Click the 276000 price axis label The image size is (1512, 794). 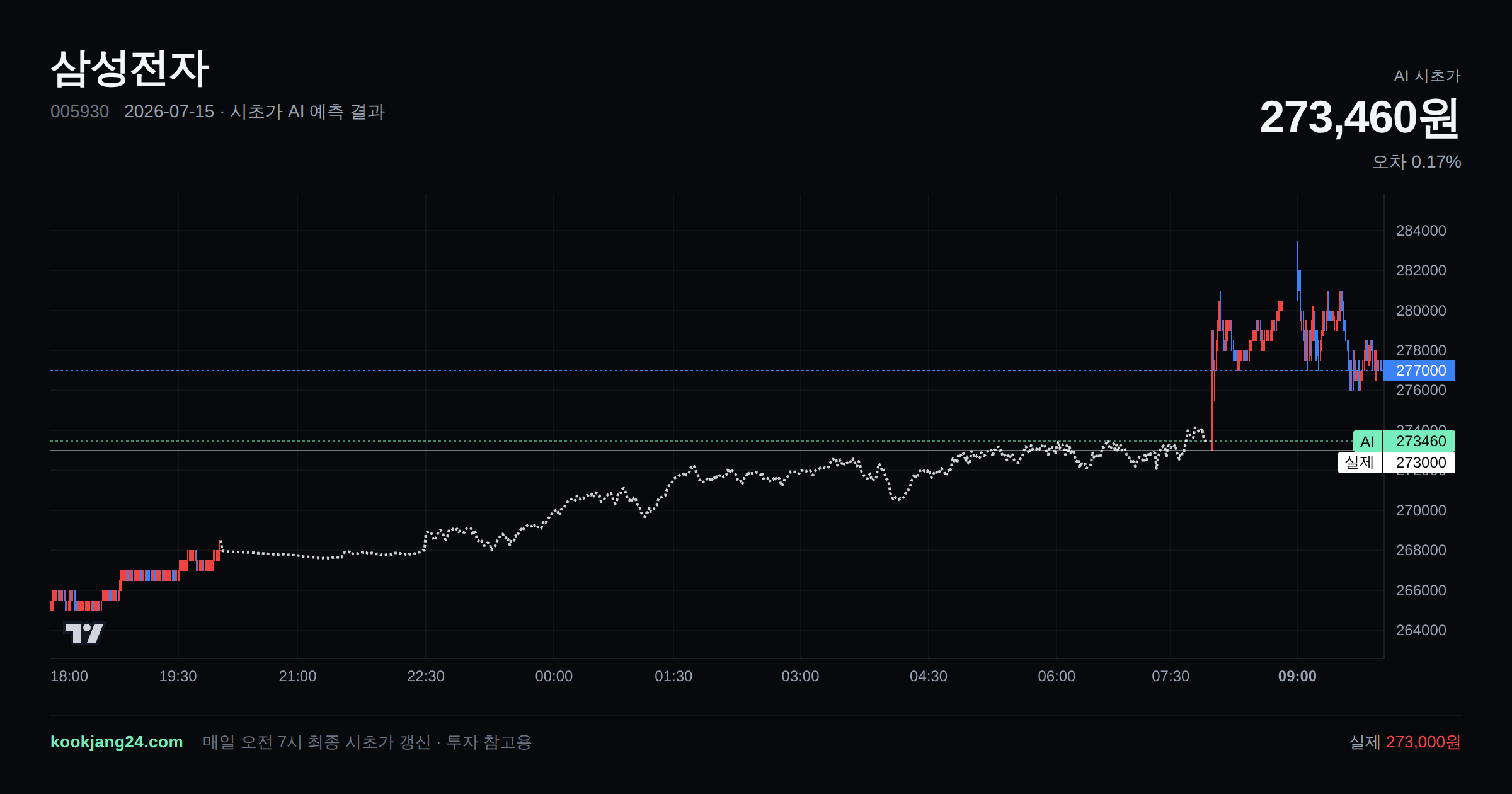click(1421, 390)
